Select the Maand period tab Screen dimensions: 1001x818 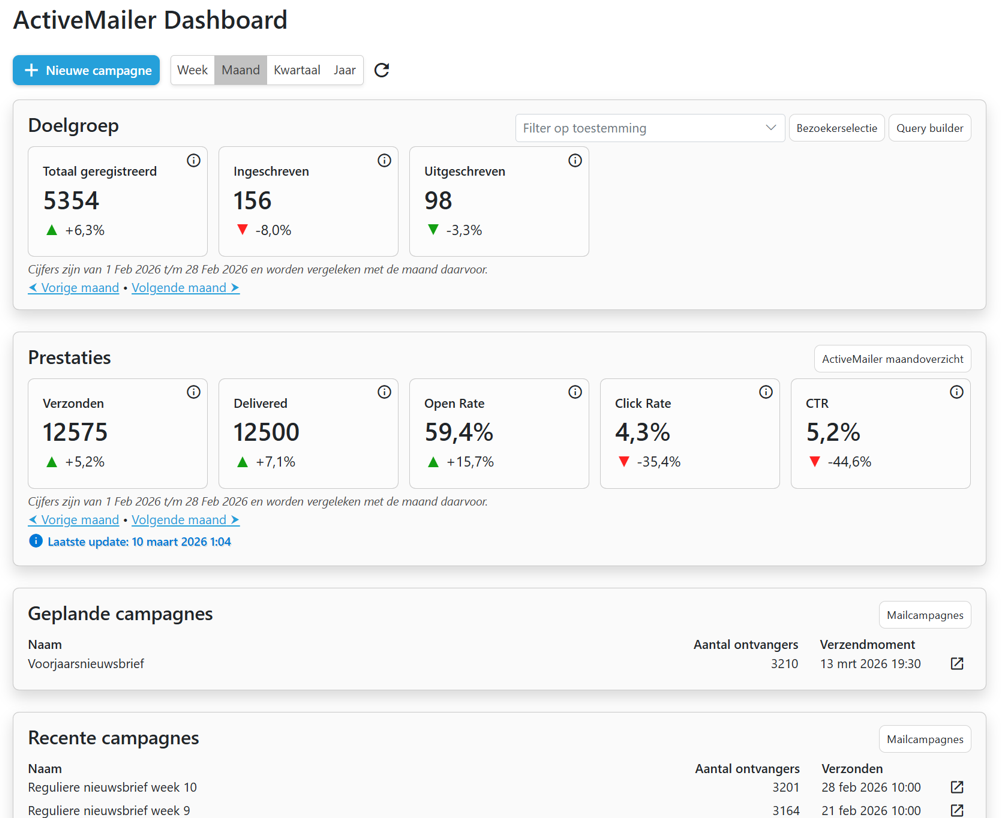[x=241, y=70]
